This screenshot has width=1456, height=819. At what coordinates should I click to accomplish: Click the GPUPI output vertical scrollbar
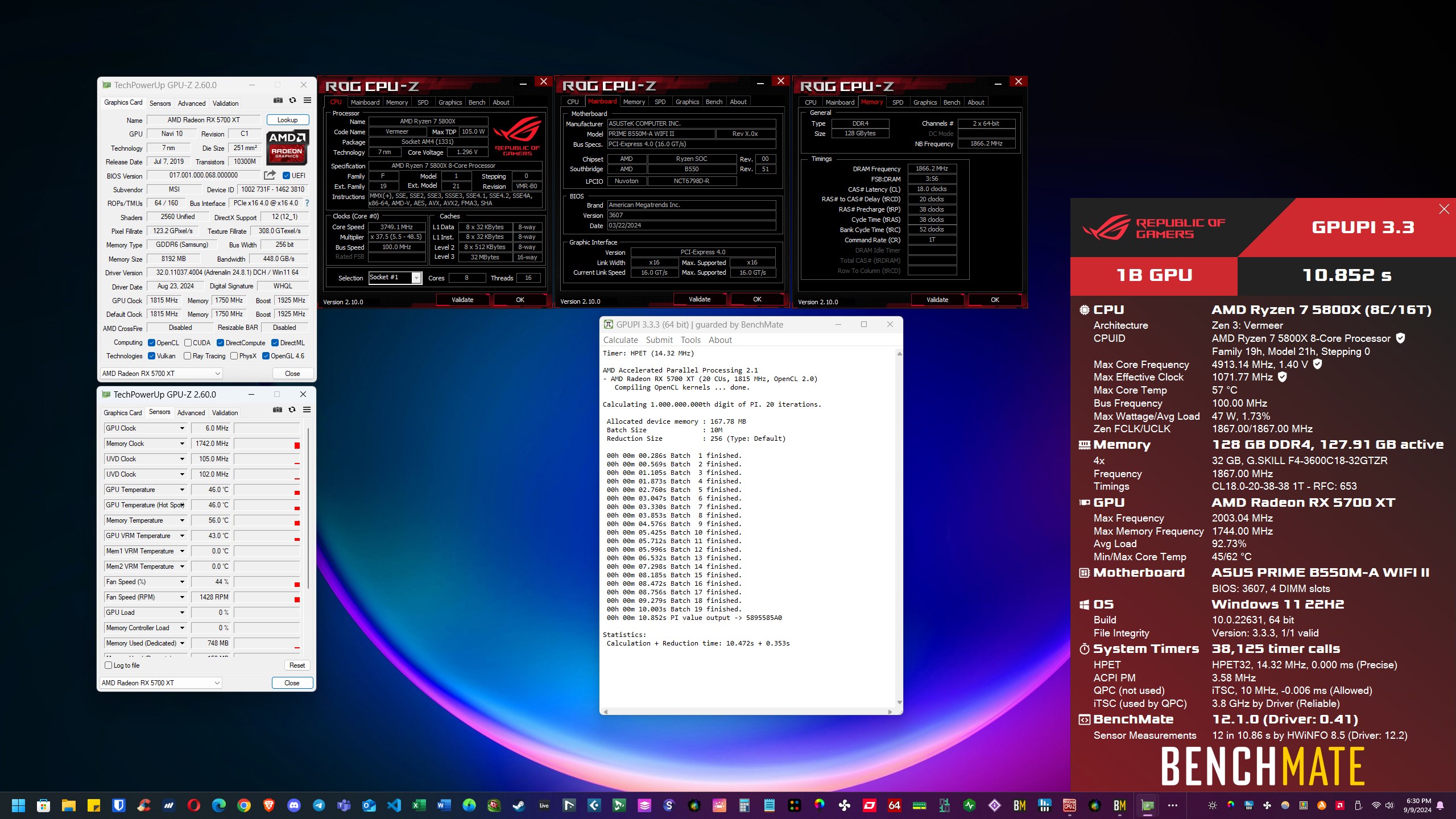click(x=899, y=528)
